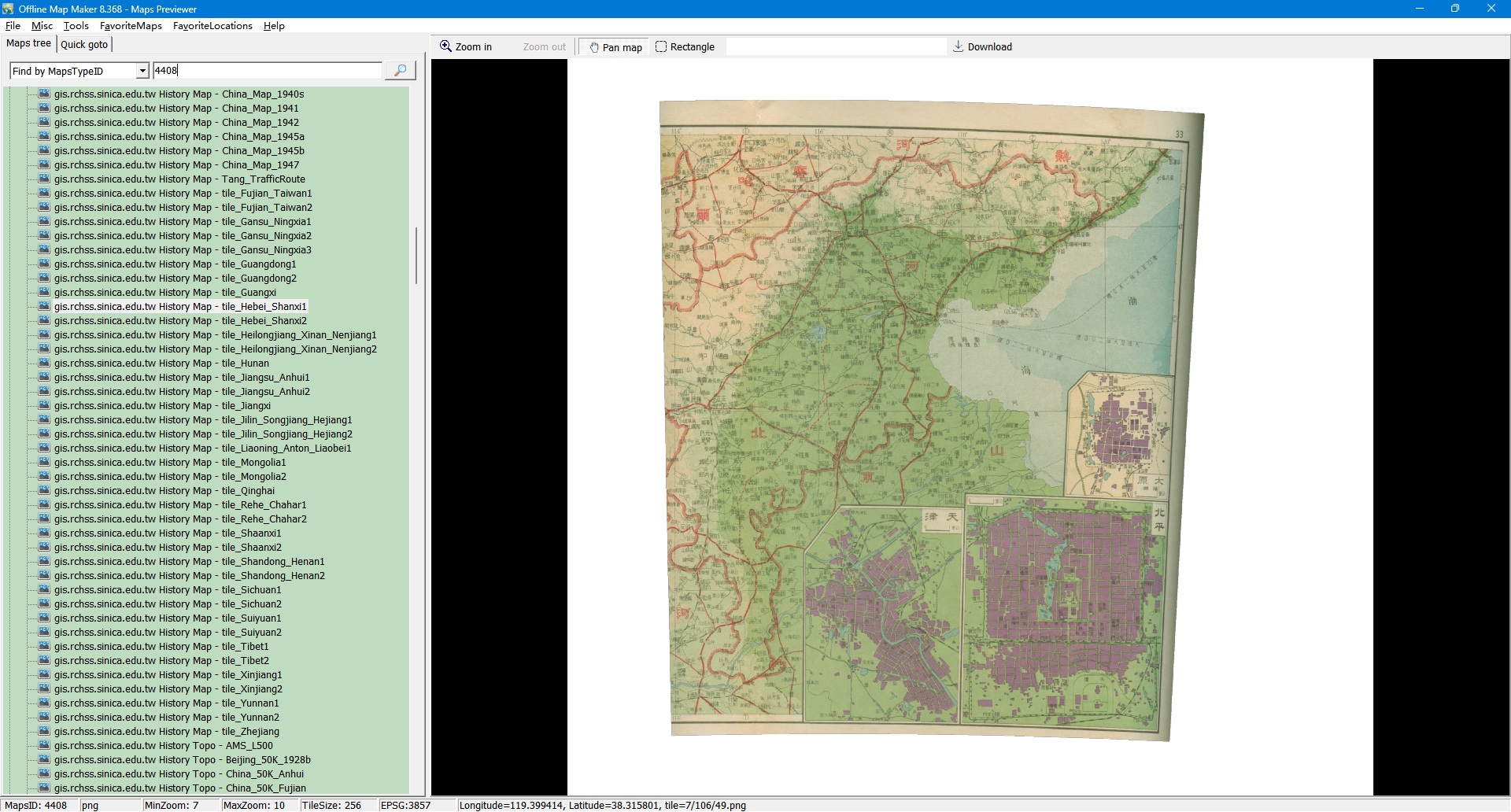
Task: Select the Beijing_50K_1928b topo map entry
Action: tap(182, 760)
